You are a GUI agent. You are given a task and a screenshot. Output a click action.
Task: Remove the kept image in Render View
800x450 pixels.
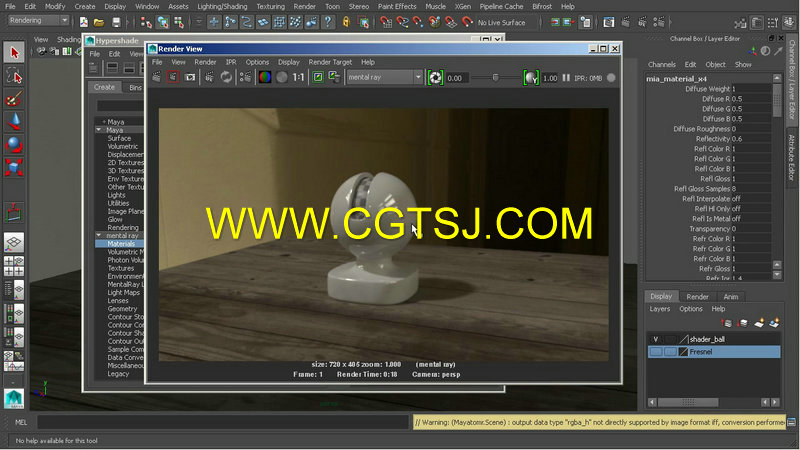click(334, 78)
